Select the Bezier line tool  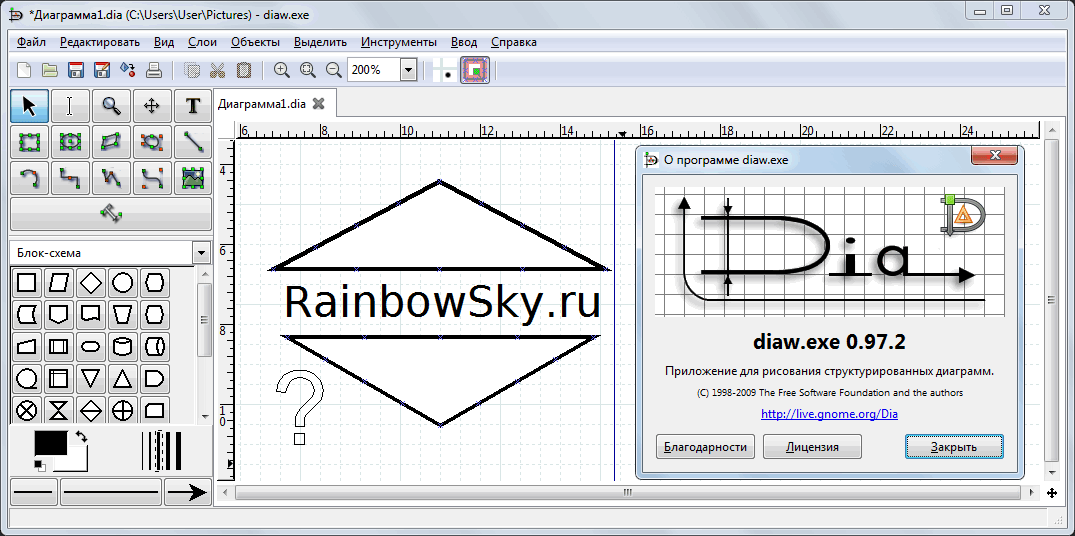pyautogui.click(x=152, y=178)
